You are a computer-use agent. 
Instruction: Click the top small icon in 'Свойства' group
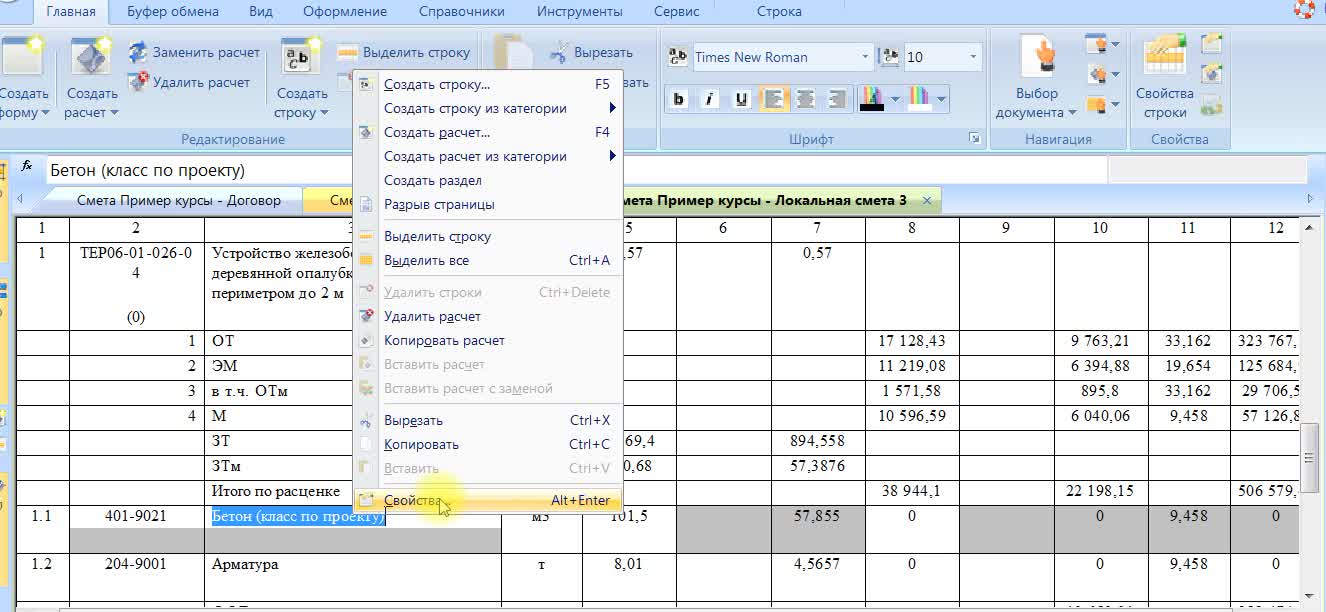pyautogui.click(x=1212, y=44)
